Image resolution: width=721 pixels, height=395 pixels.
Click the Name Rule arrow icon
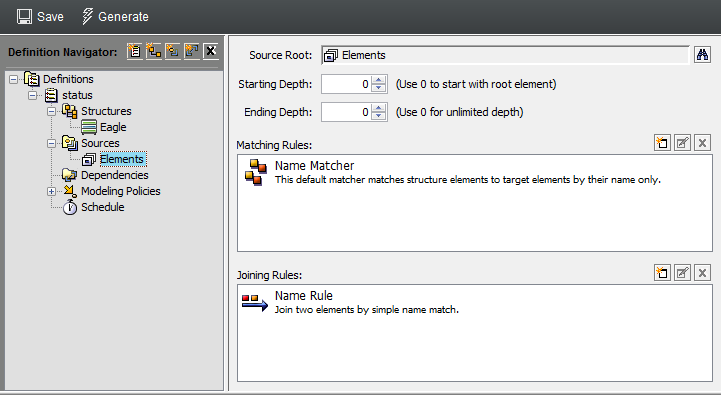[255, 303]
